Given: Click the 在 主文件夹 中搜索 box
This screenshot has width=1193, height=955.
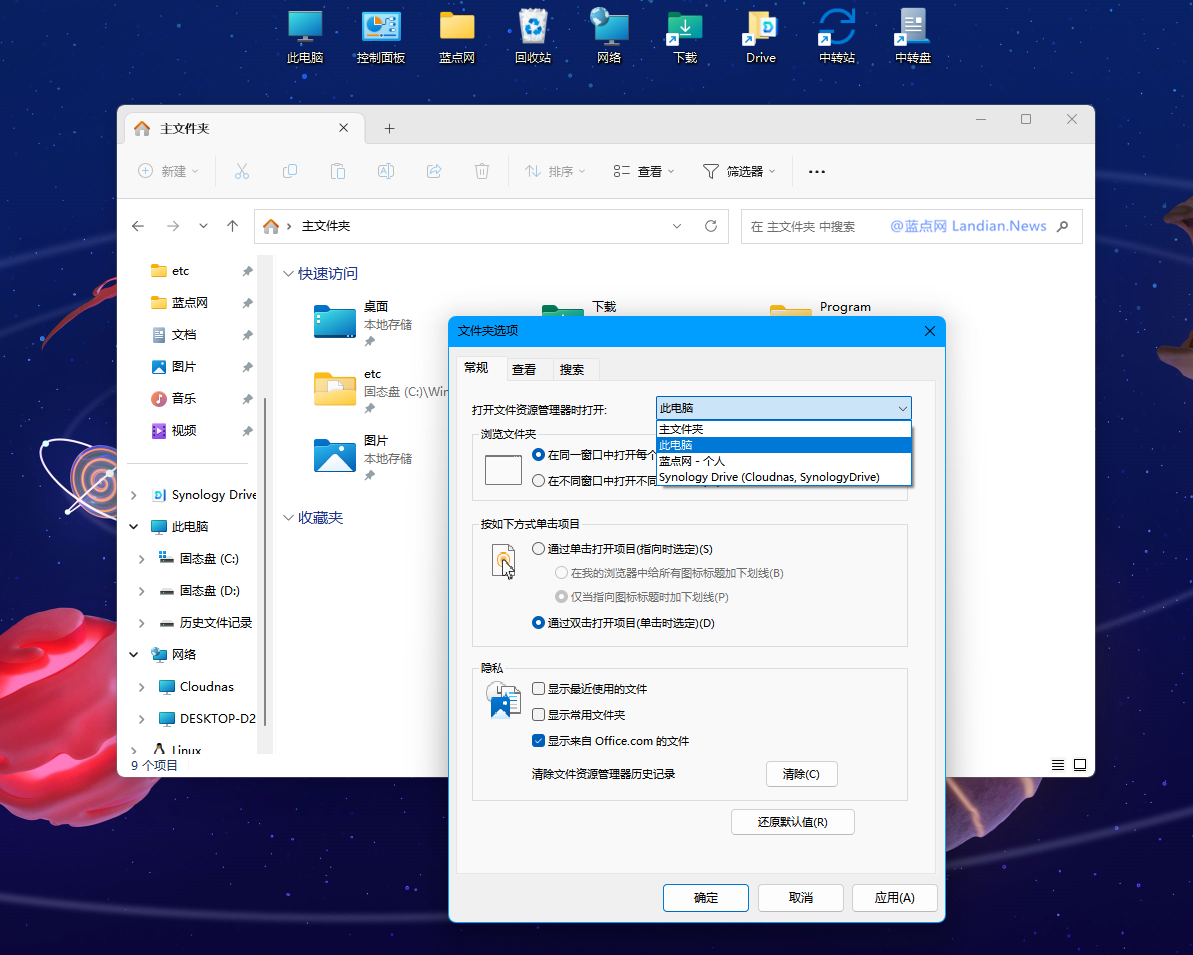Looking at the screenshot, I should (911, 226).
